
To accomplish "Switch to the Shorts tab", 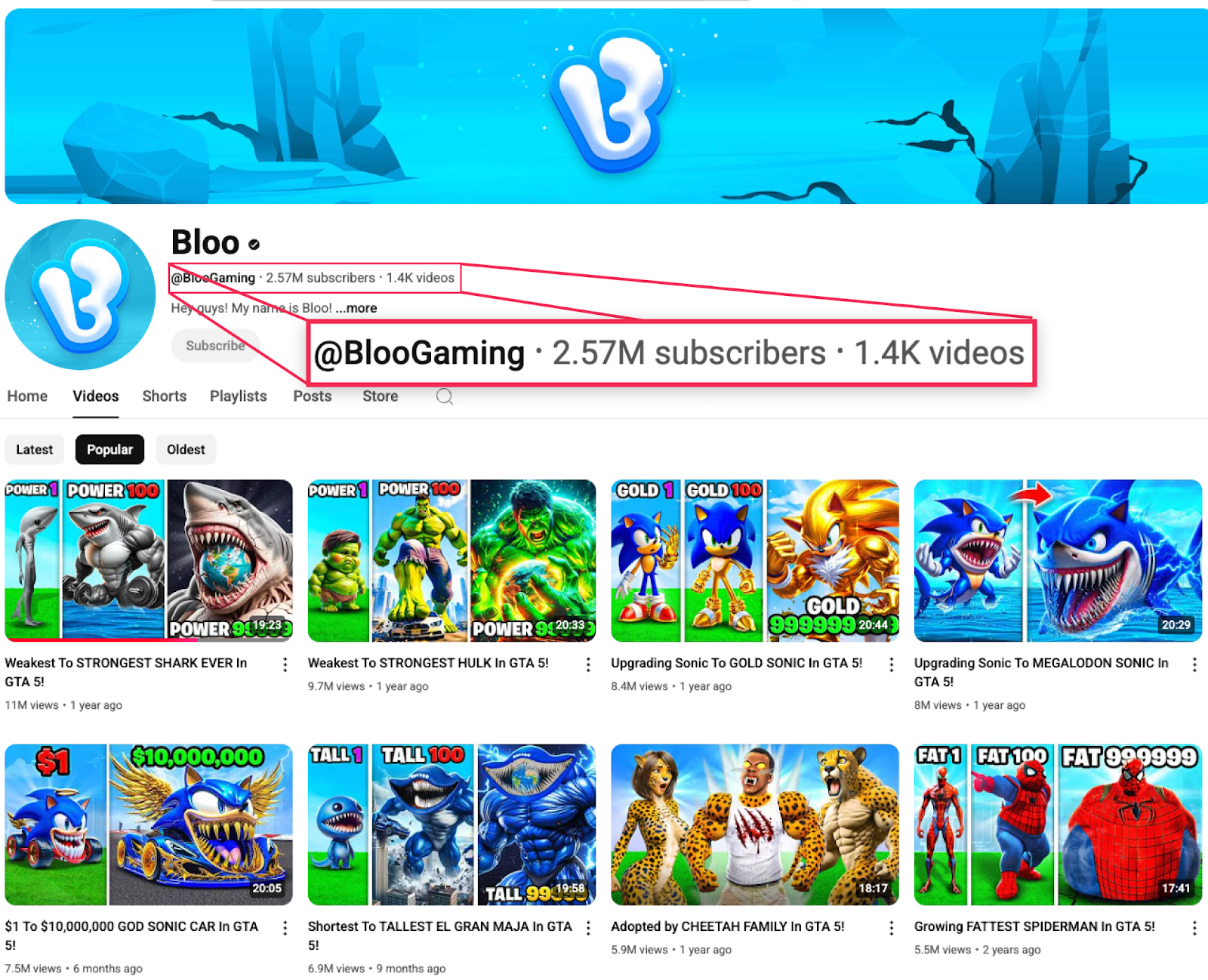I will tap(165, 396).
